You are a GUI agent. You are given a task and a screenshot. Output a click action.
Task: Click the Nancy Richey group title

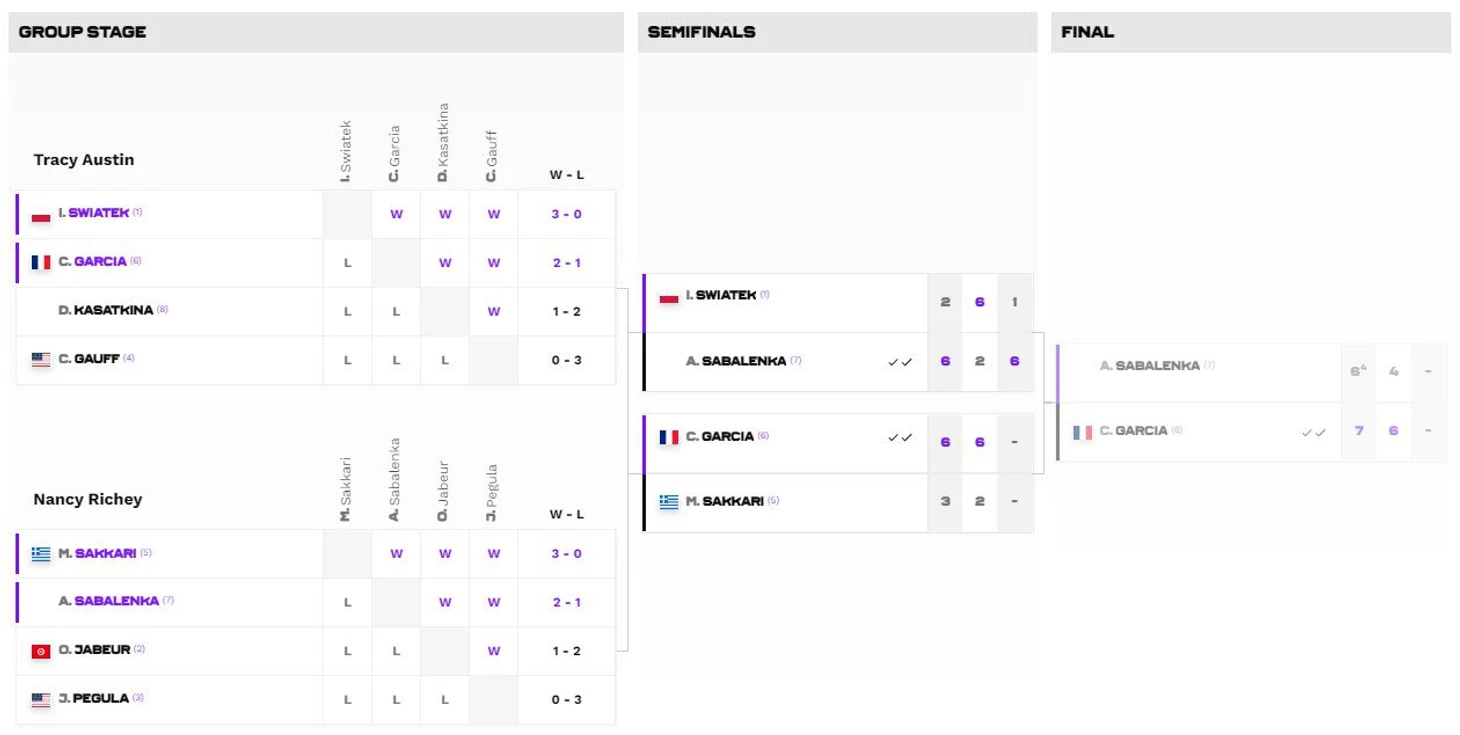(88, 499)
